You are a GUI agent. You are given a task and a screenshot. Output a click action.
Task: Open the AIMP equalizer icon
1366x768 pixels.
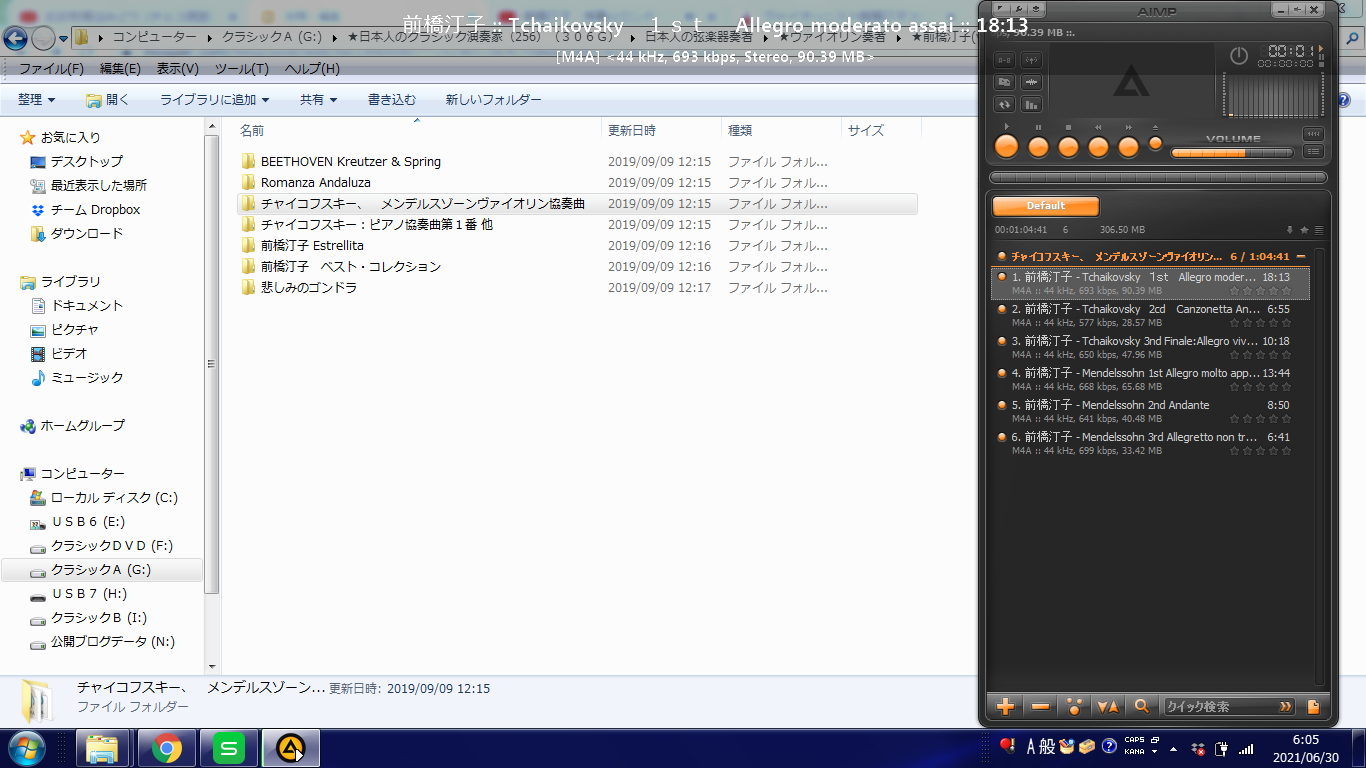(1032, 104)
